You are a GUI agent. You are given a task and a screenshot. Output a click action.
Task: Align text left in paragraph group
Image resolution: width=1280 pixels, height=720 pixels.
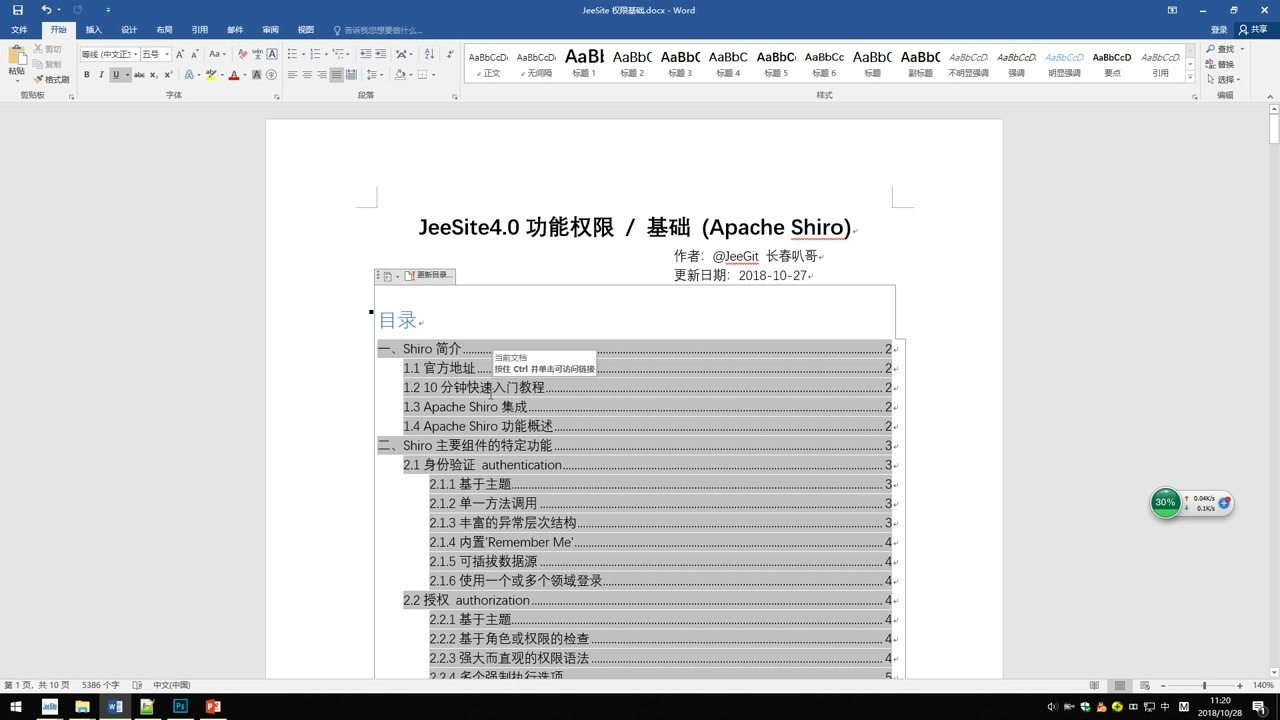293,75
